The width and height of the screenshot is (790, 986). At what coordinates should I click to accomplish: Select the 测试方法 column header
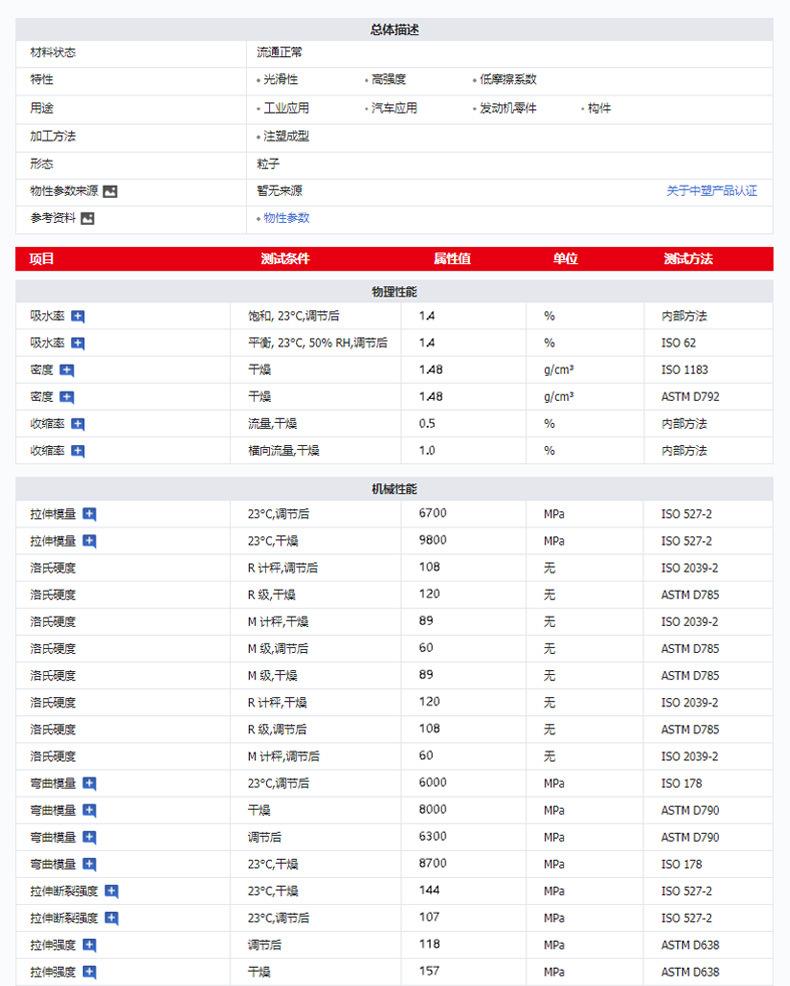coord(687,259)
